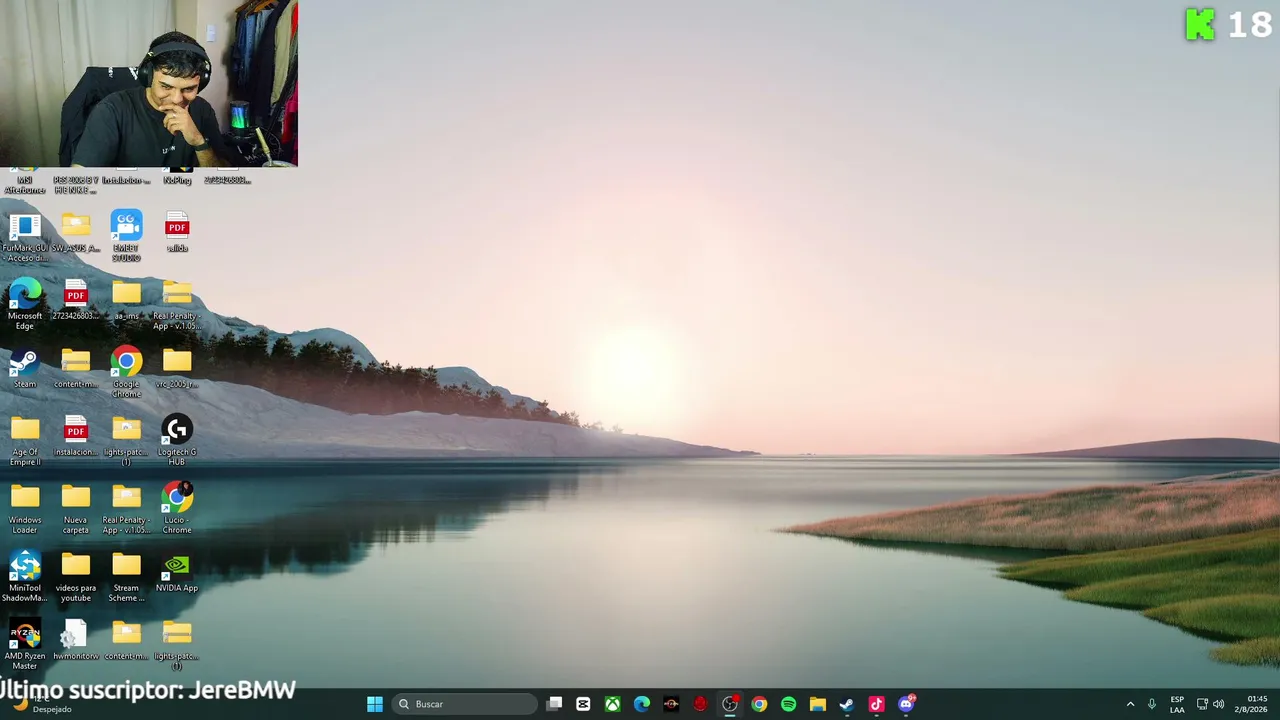This screenshot has height=720, width=1280.
Task: Select the aa_ims folder
Action: click(126, 299)
